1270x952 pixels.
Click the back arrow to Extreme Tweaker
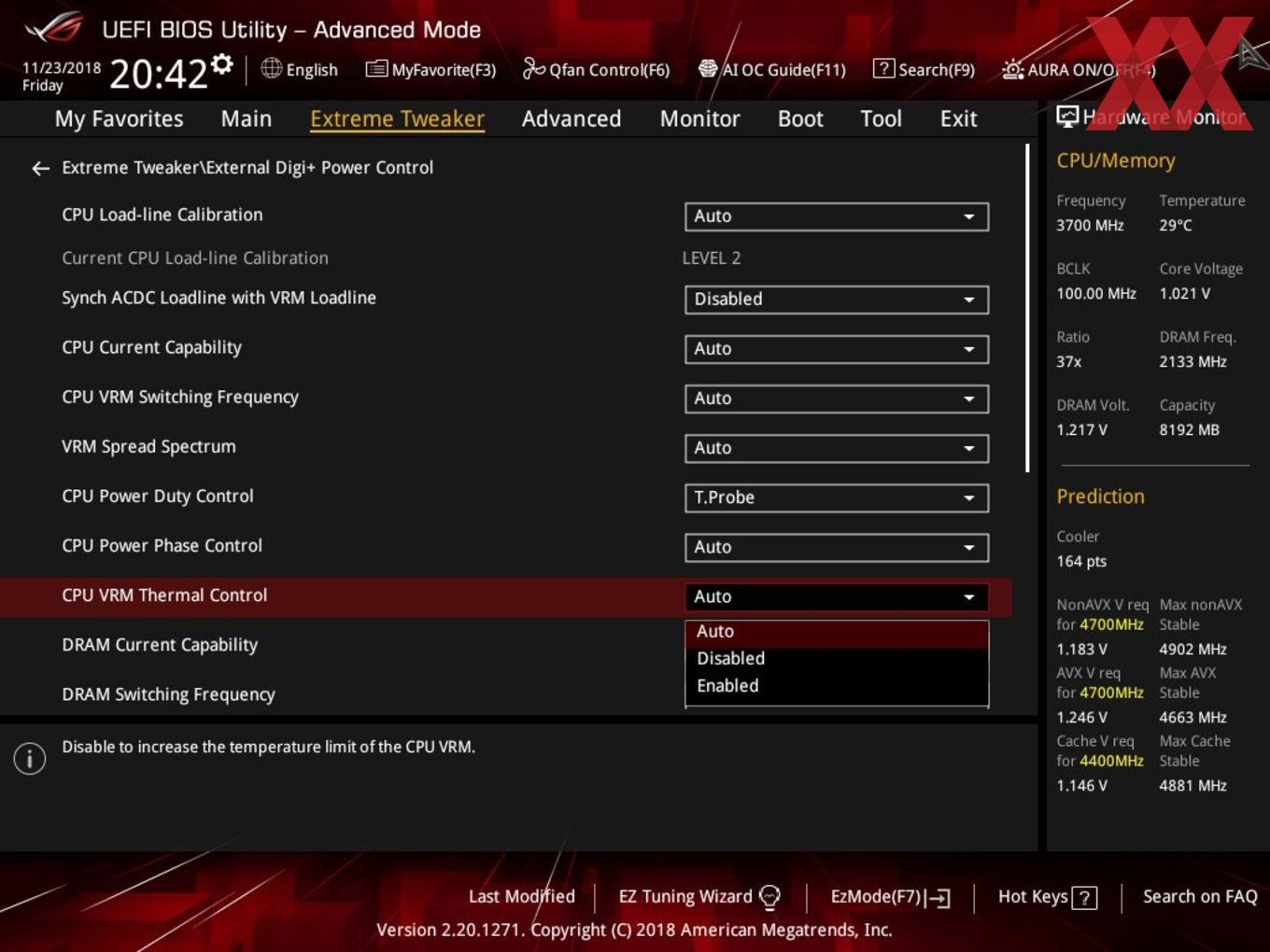(x=40, y=168)
